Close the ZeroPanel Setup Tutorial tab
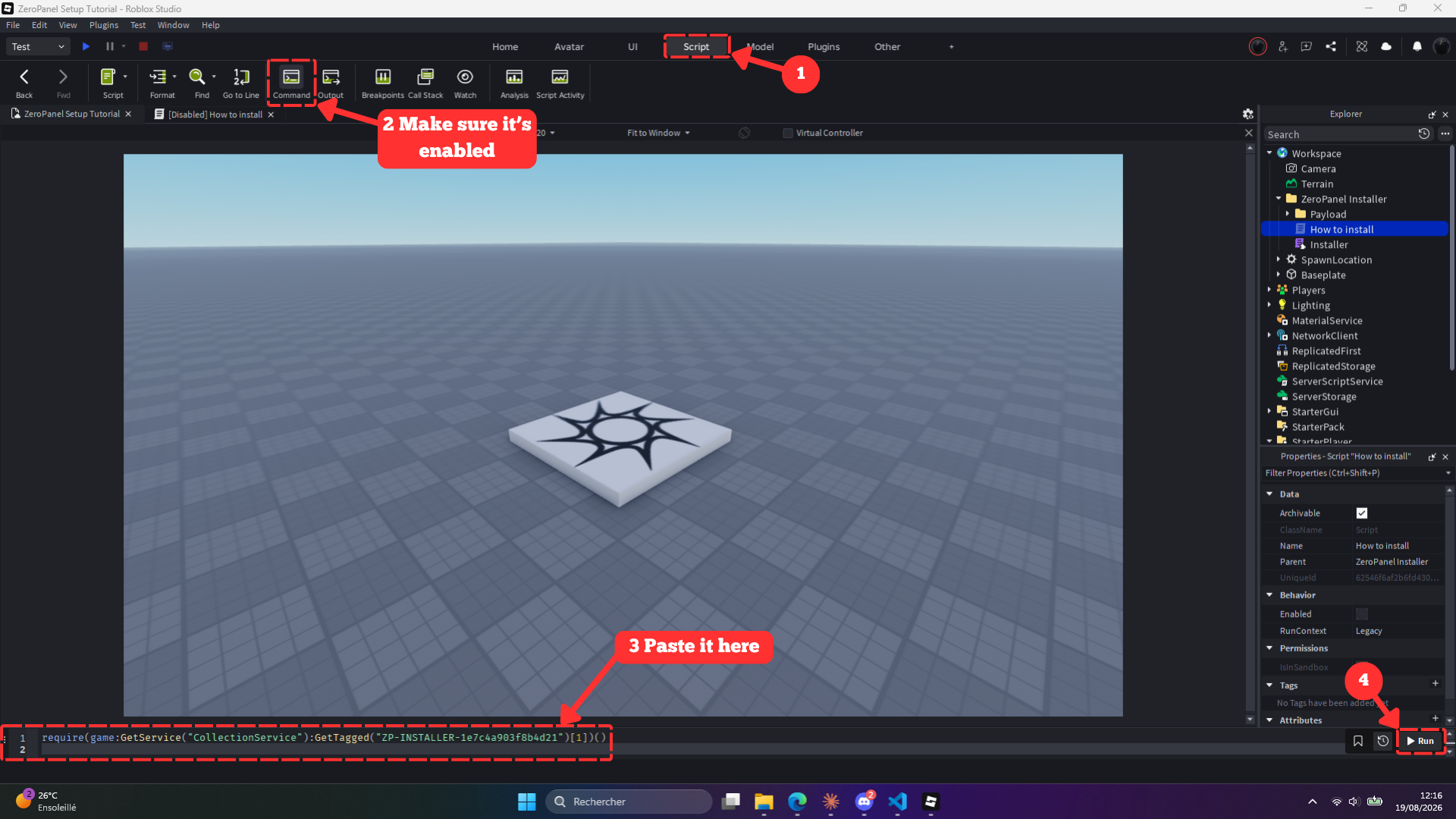1456x819 pixels. (x=128, y=114)
